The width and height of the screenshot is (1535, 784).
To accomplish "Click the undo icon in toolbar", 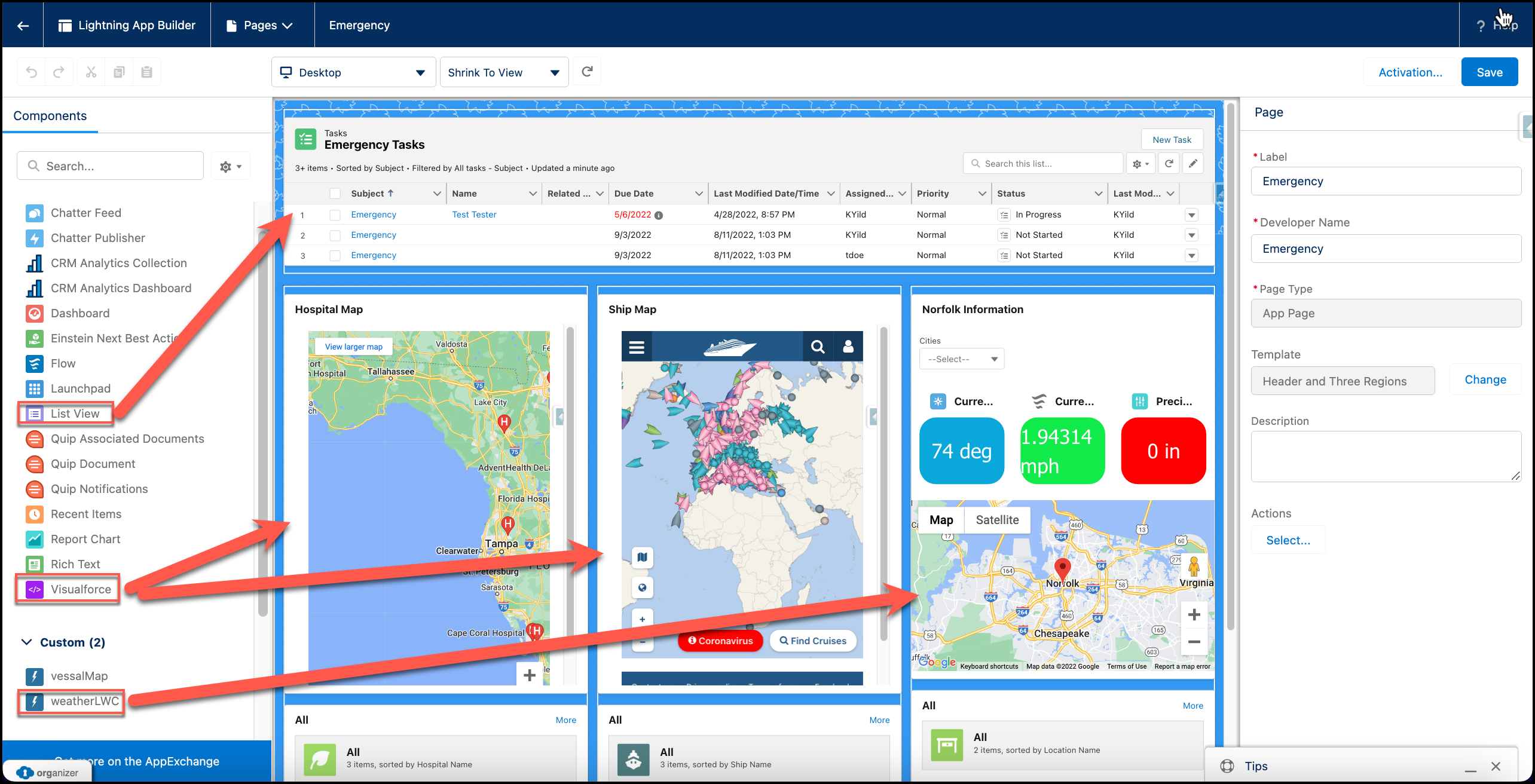I will coord(32,72).
